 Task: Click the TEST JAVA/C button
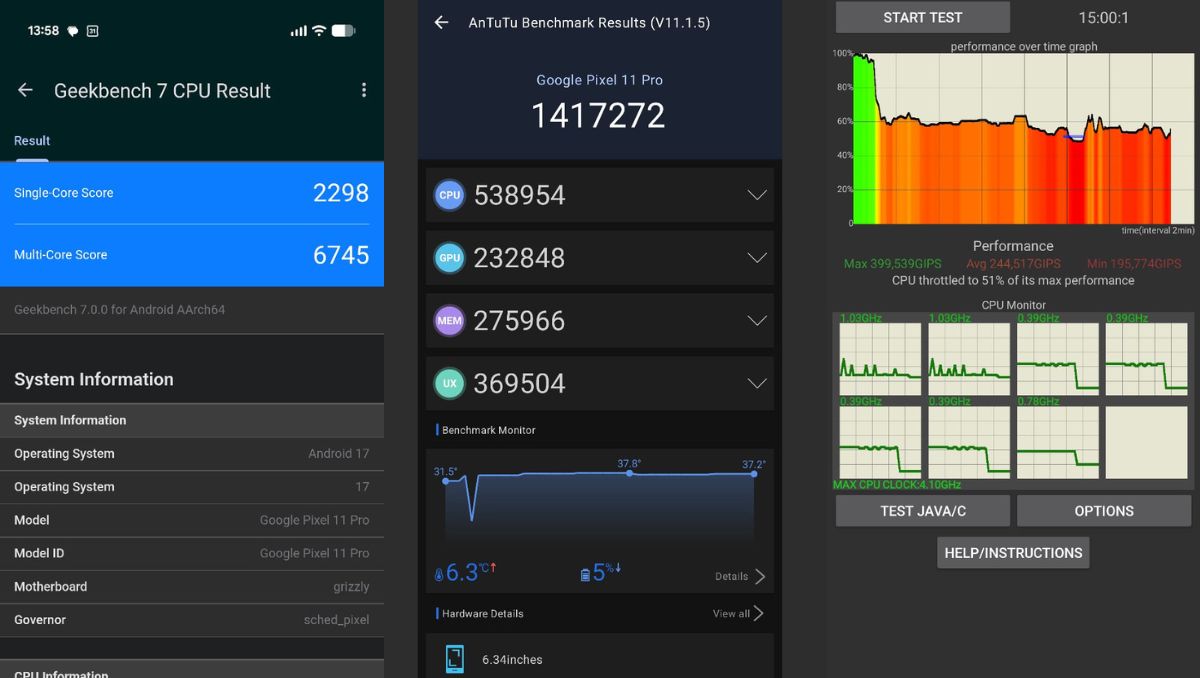(923, 511)
